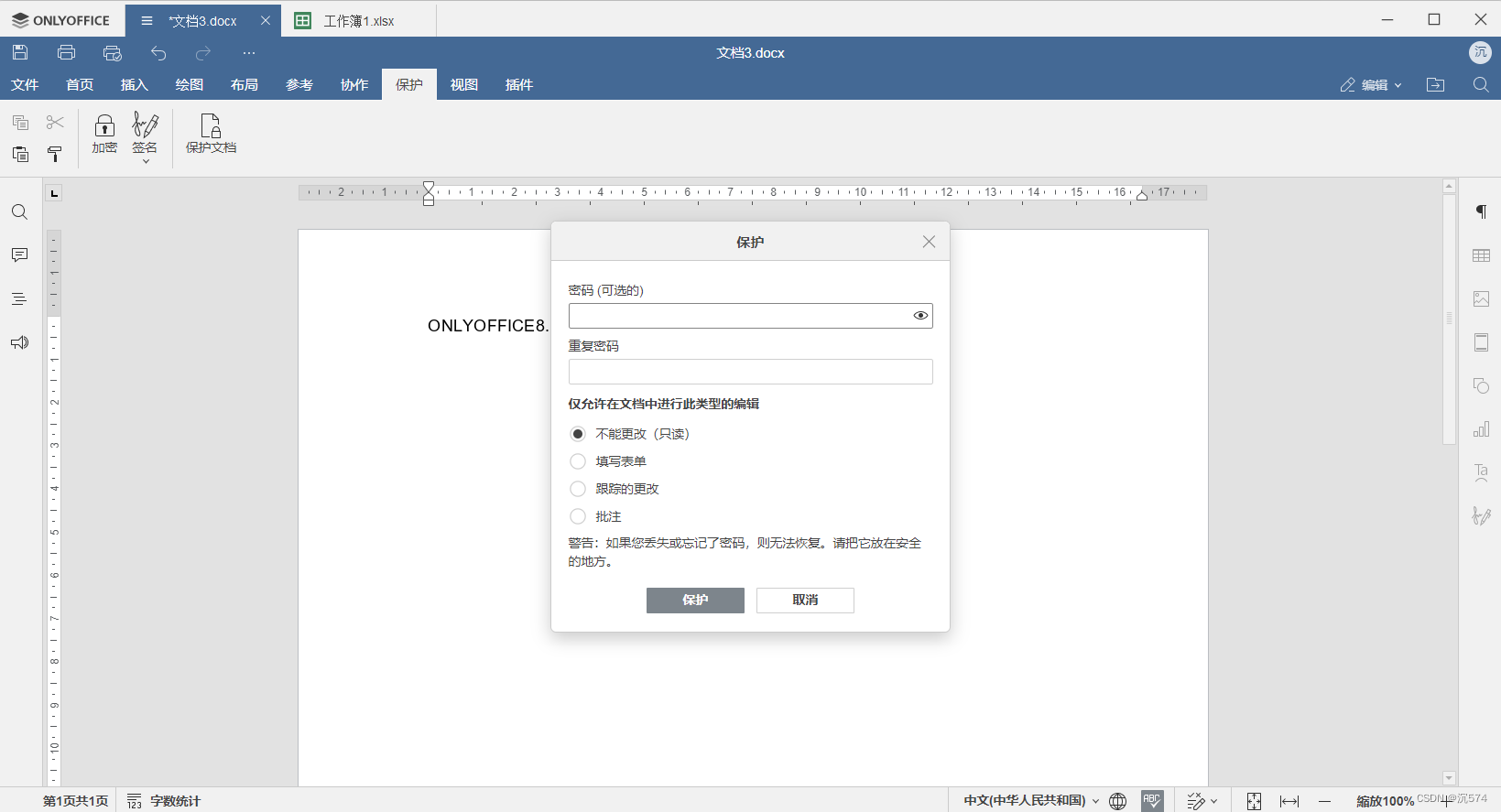Switch to the 参考 tab

[299, 84]
